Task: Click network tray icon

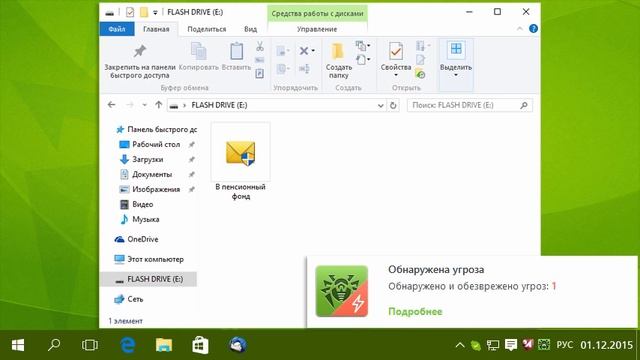Action: click(x=493, y=345)
